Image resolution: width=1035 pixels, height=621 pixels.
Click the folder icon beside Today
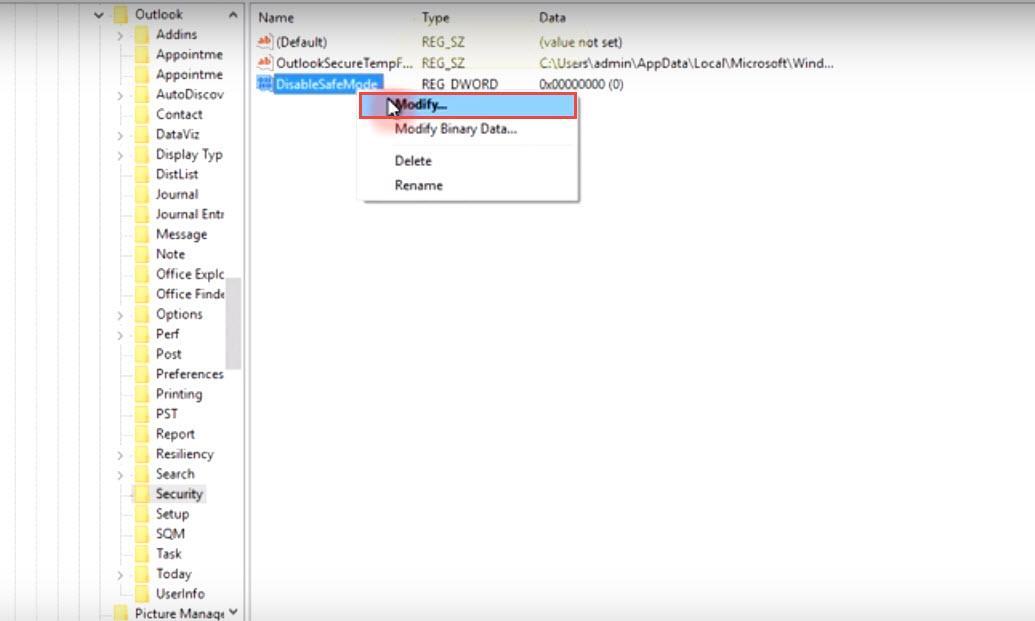tap(142, 573)
